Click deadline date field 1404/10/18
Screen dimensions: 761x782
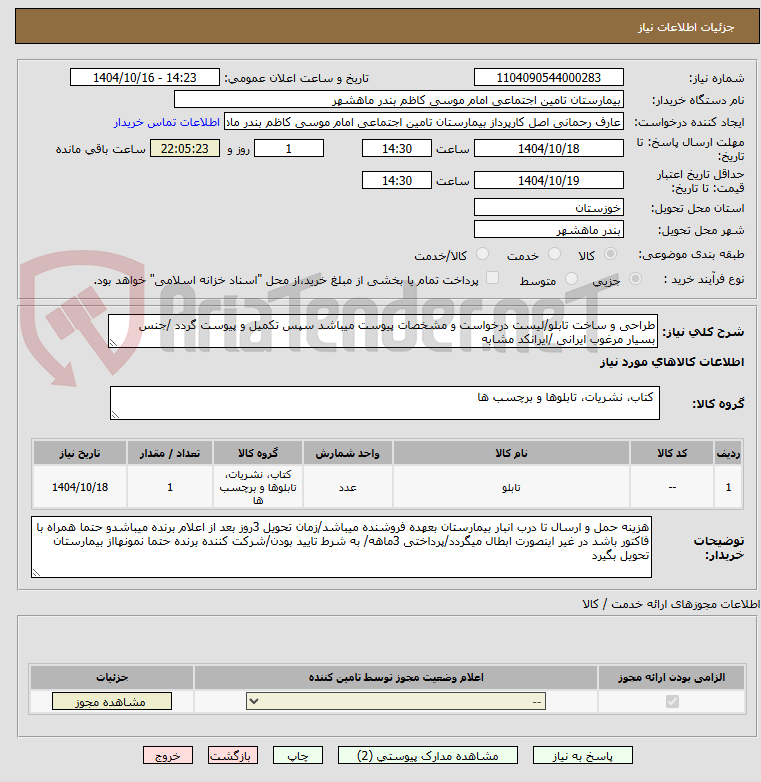[549, 149]
